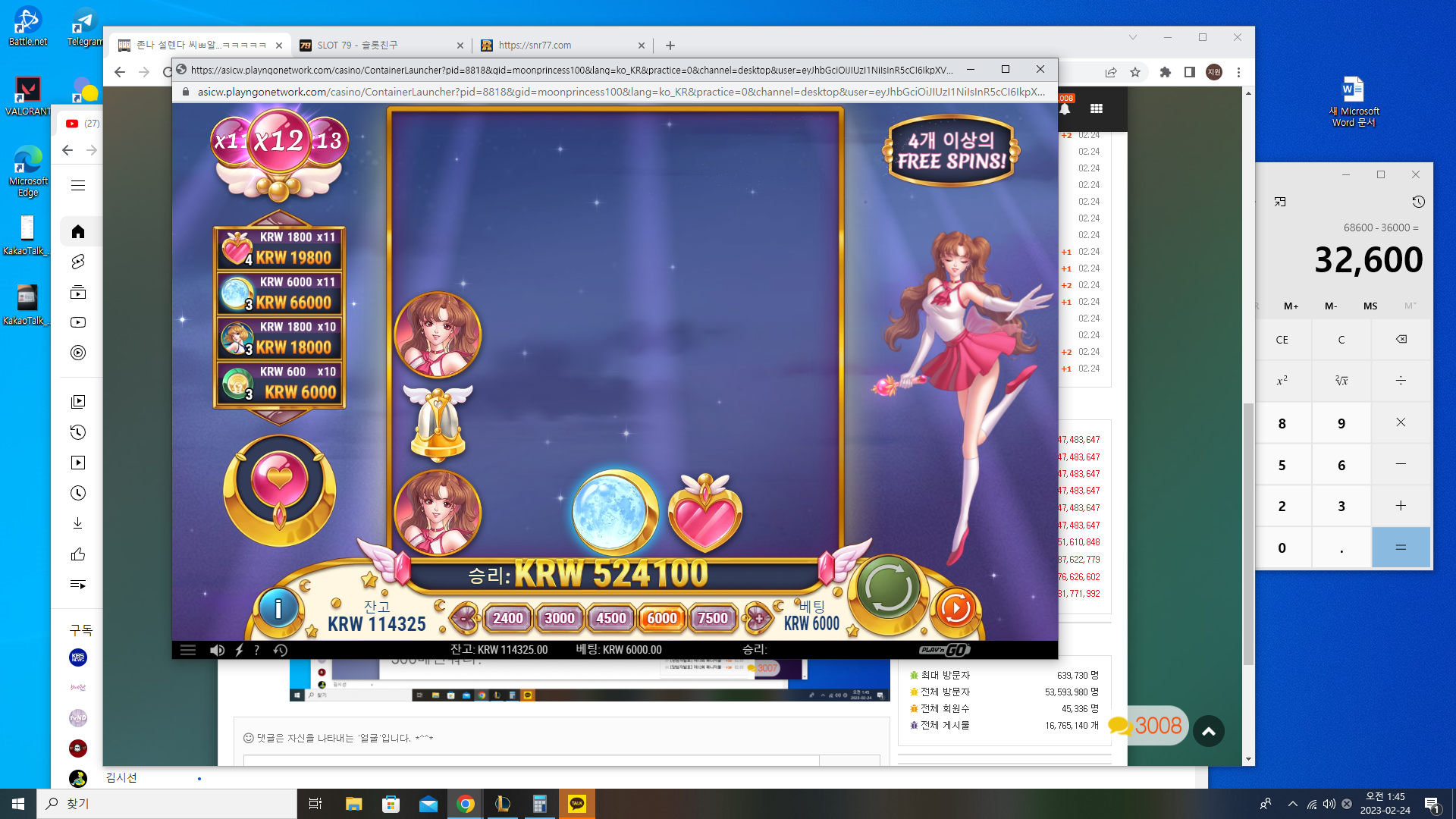Viewport: 1456px width, 819px height.
Task: Go back in the Chrome window
Action: point(120,72)
